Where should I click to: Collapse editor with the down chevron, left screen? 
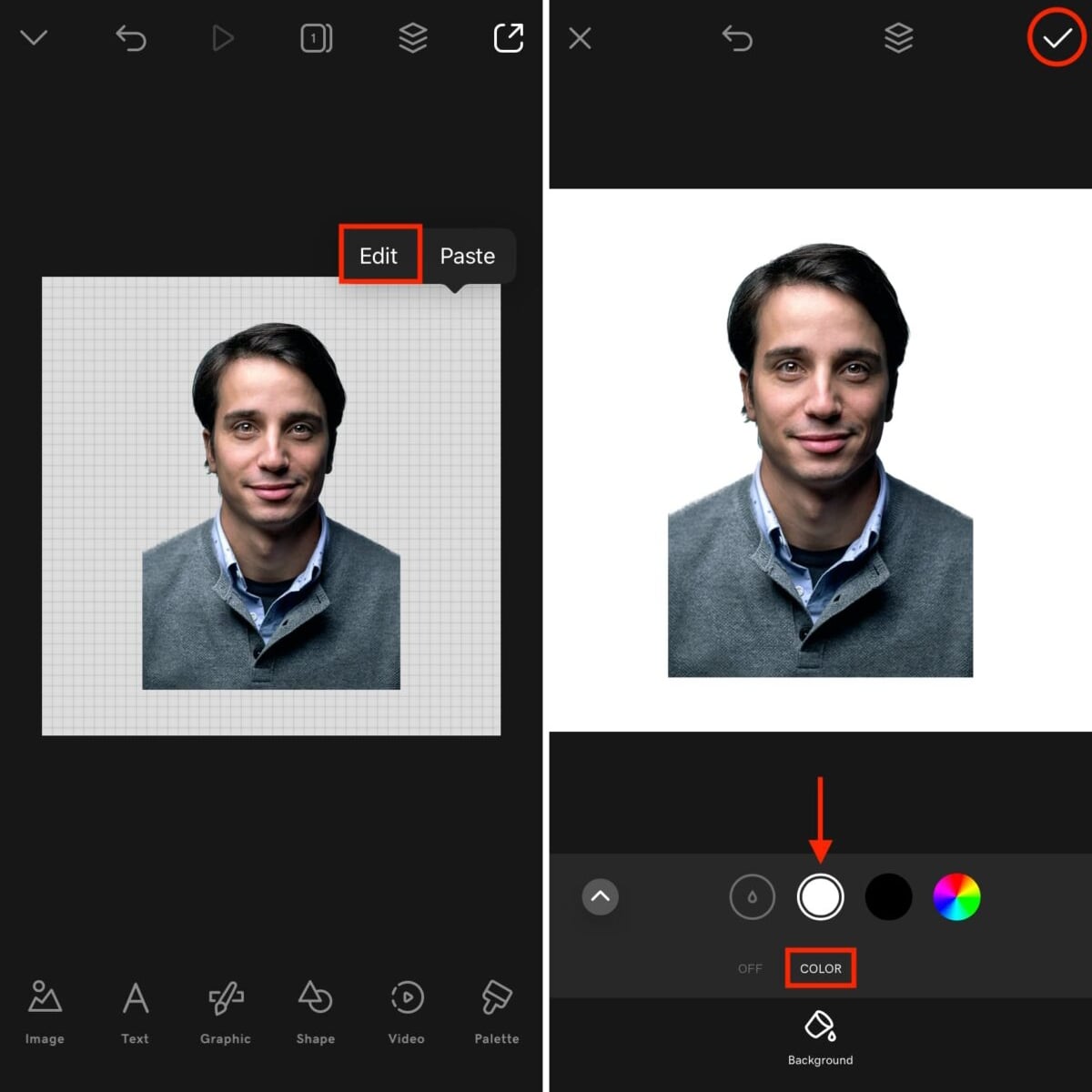pyautogui.click(x=34, y=38)
